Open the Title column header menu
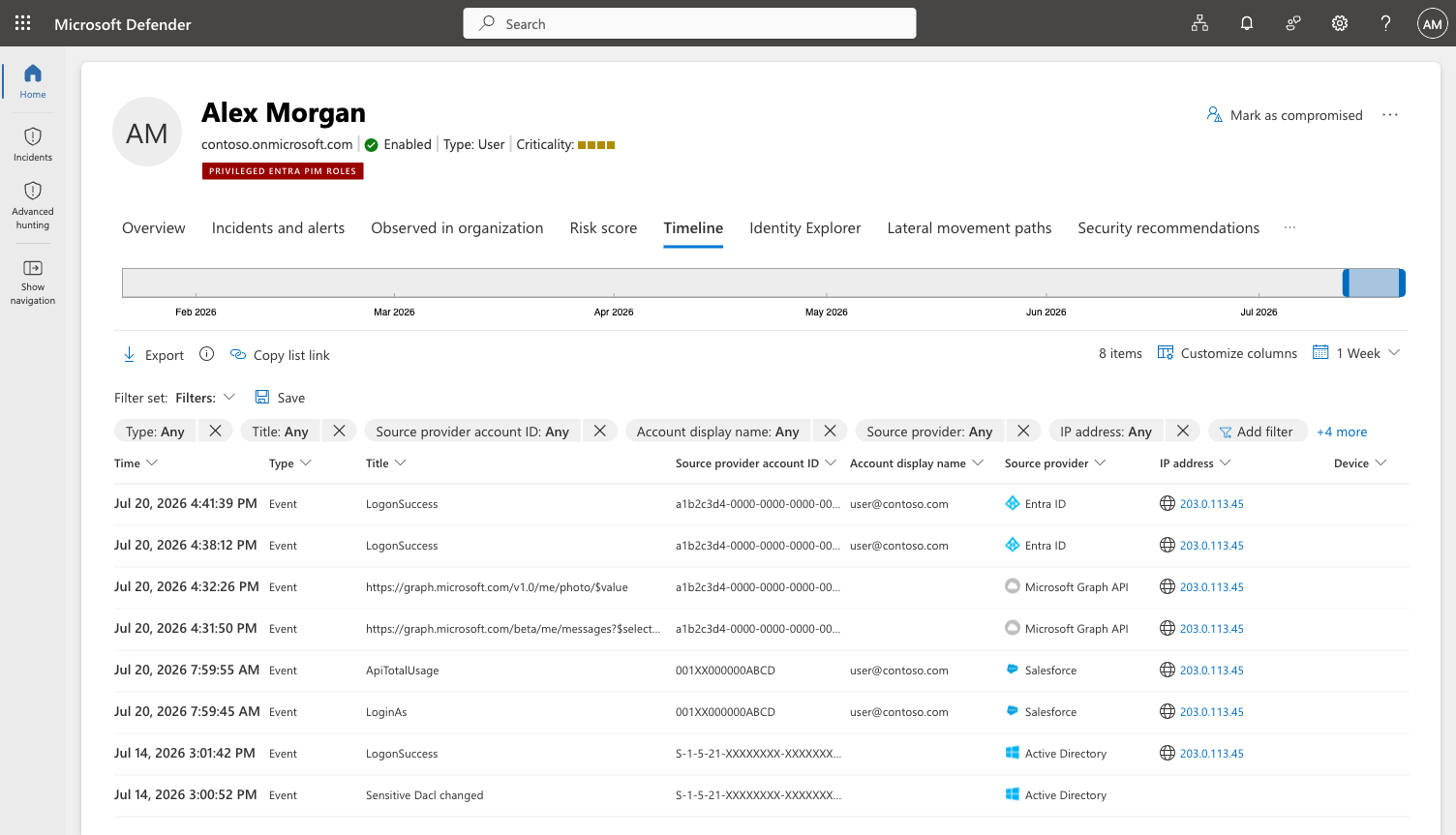 coord(386,463)
